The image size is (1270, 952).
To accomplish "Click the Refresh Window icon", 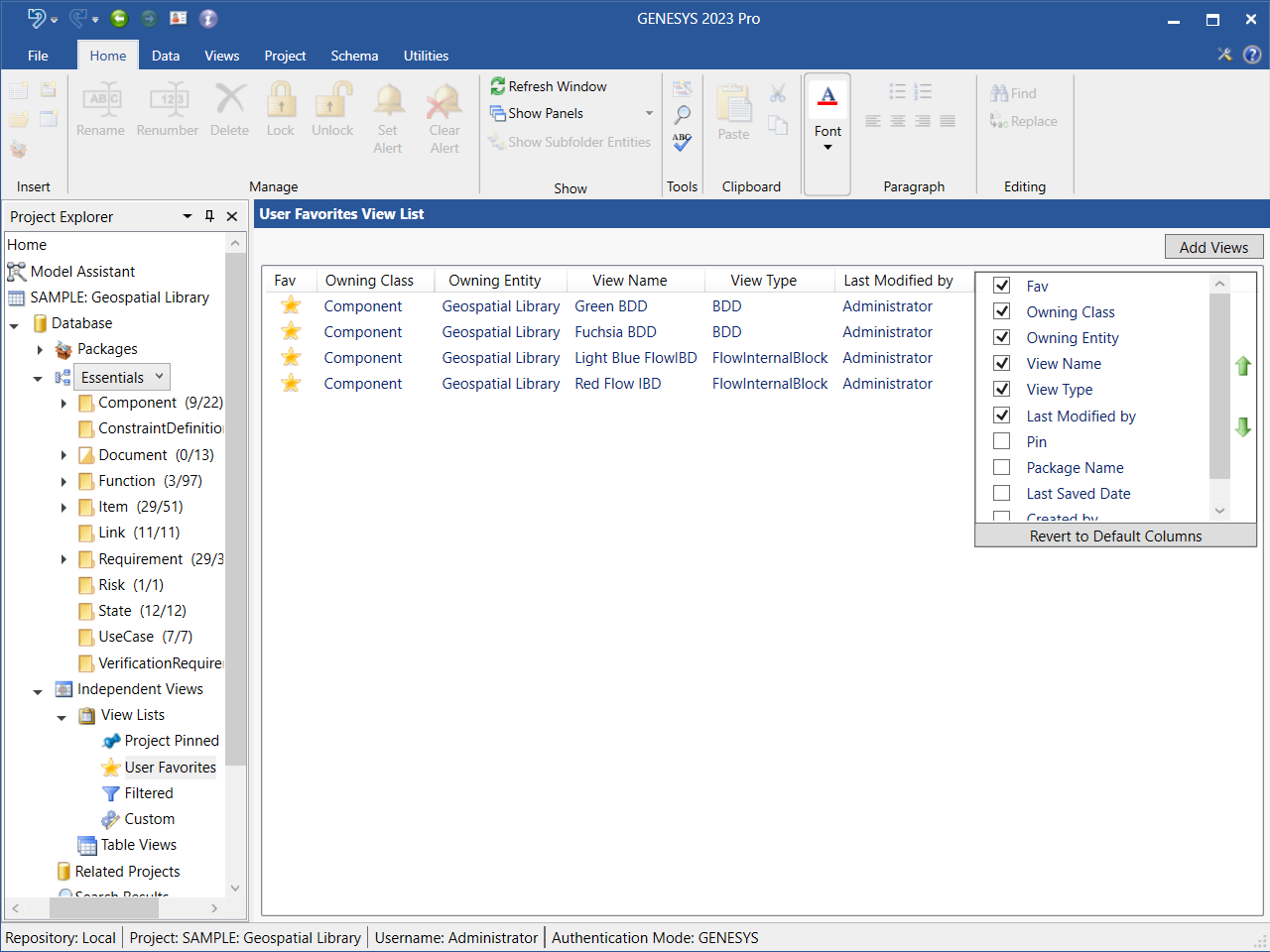I will point(498,87).
